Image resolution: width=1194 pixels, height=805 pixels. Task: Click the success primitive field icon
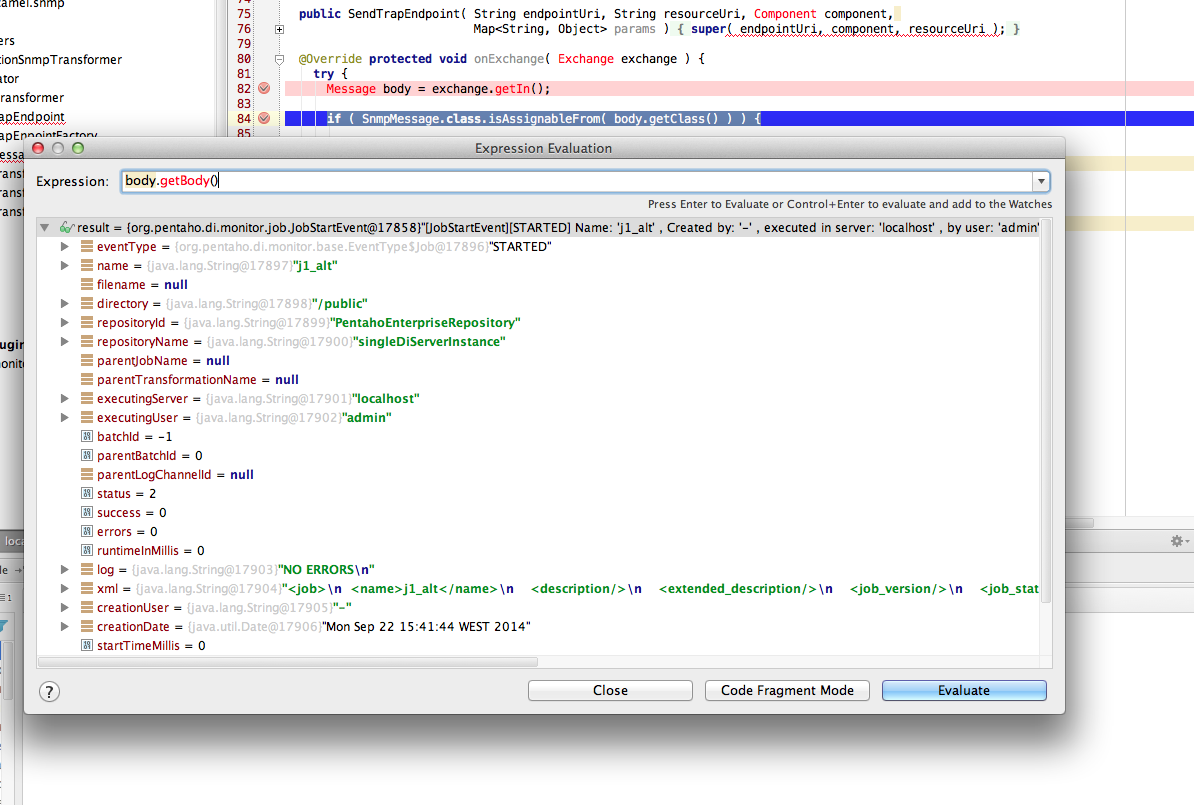point(87,513)
